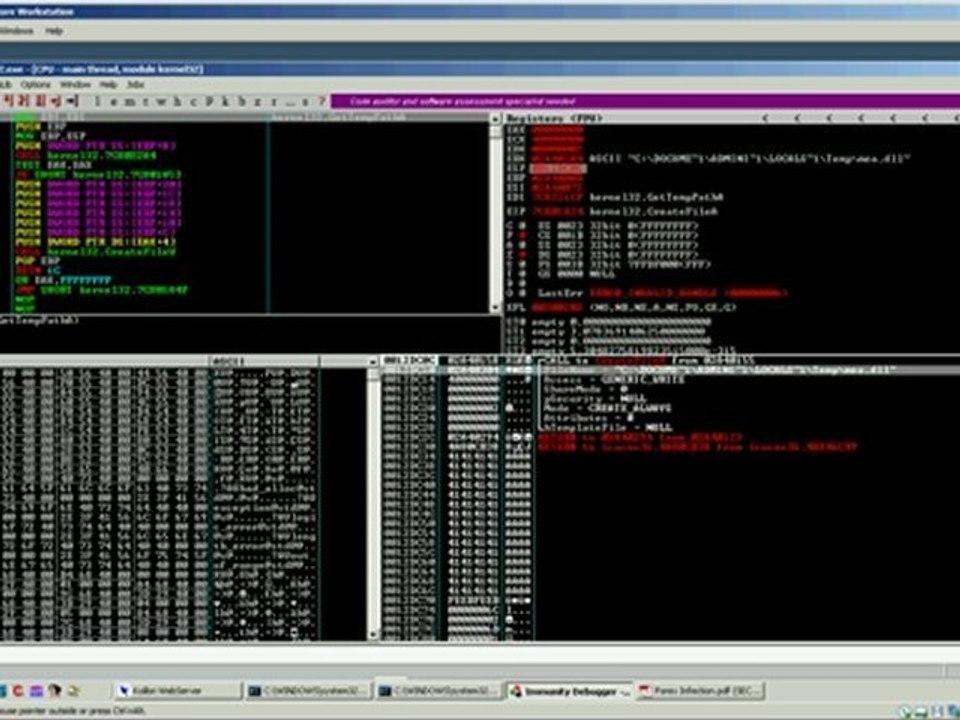
Task: Select 'Mode = CREATE_ALWAYS' stack argument
Action: [607, 408]
